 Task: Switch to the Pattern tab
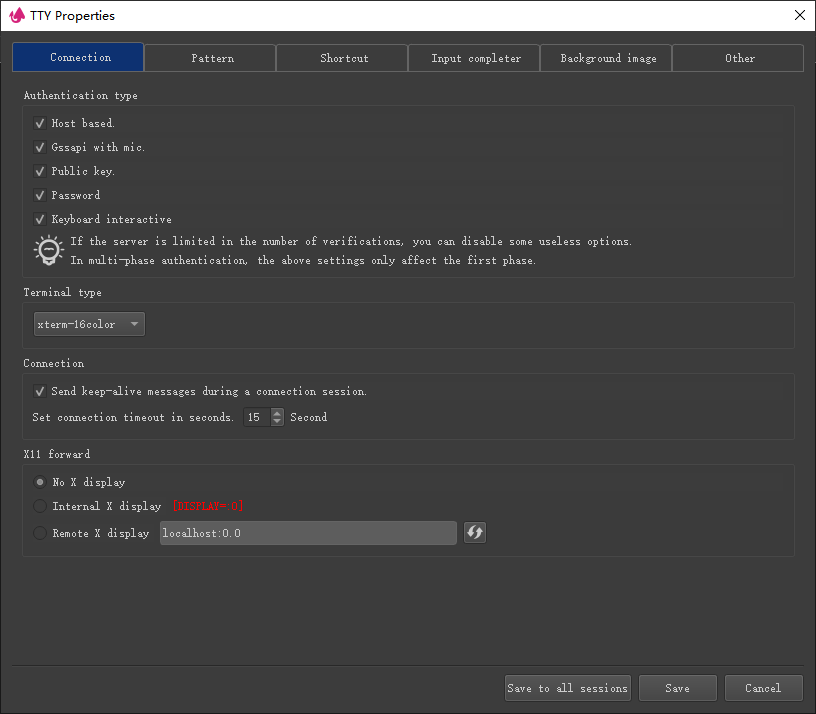point(212,58)
